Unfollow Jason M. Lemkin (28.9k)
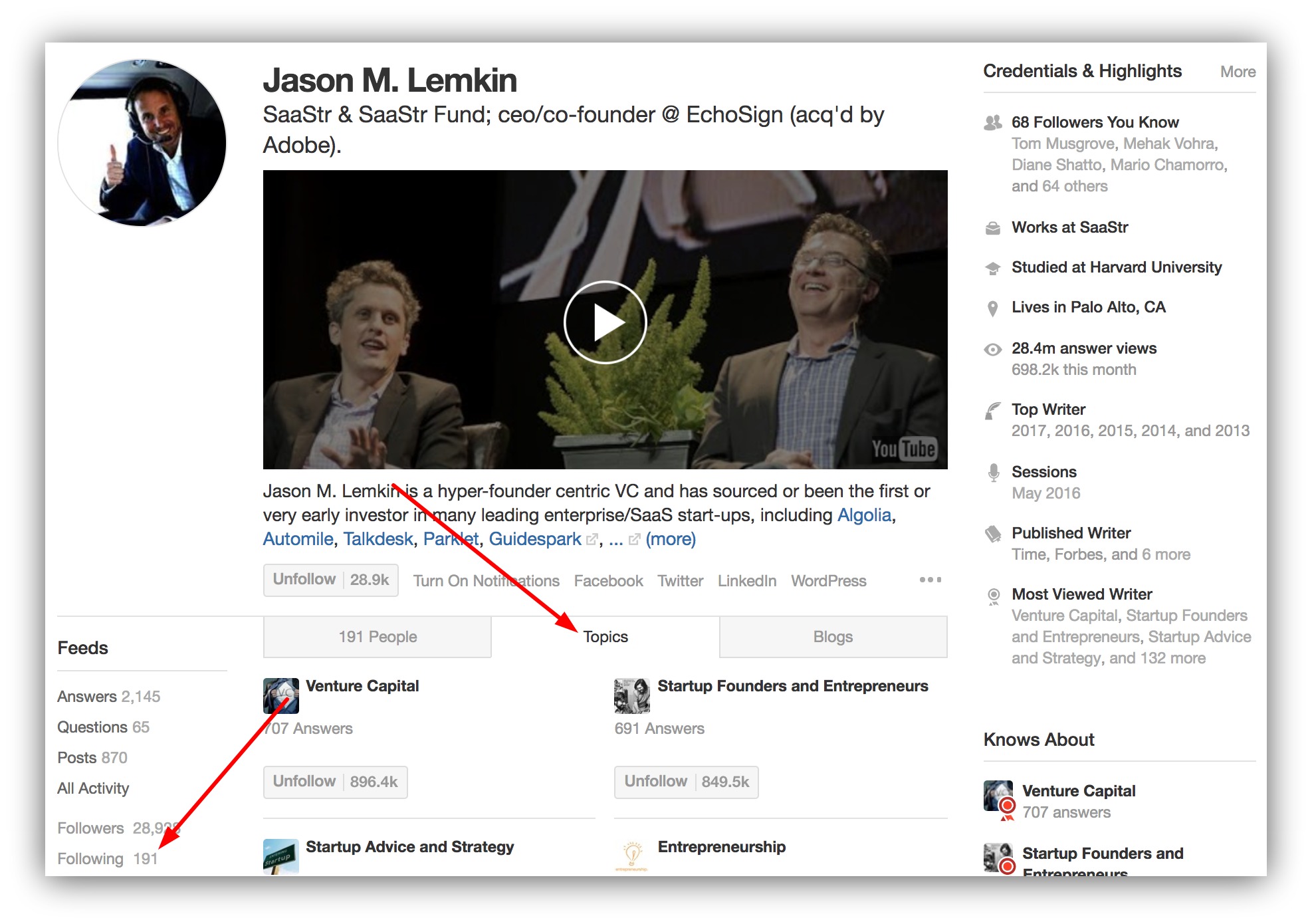The width and height of the screenshot is (1312, 924). (331, 580)
